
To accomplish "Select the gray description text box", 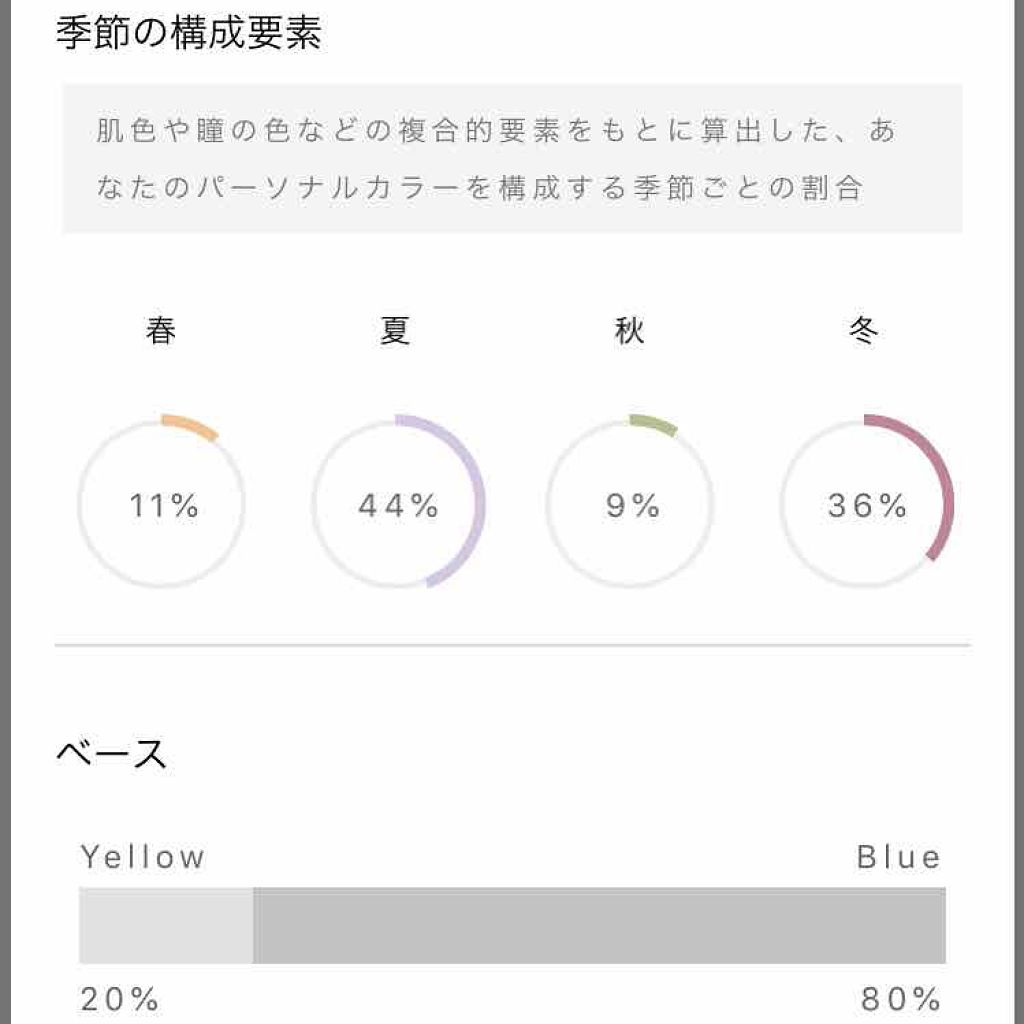I will click(512, 159).
